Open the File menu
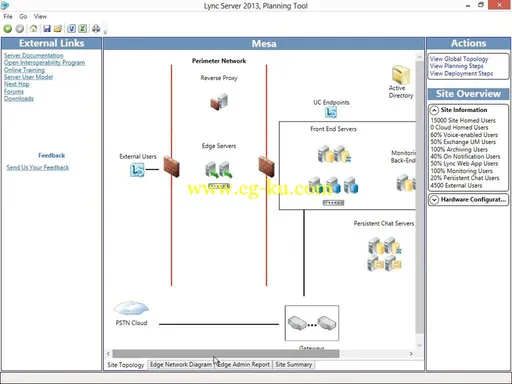This screenshot has width=512, height=384. click(8, 16)
